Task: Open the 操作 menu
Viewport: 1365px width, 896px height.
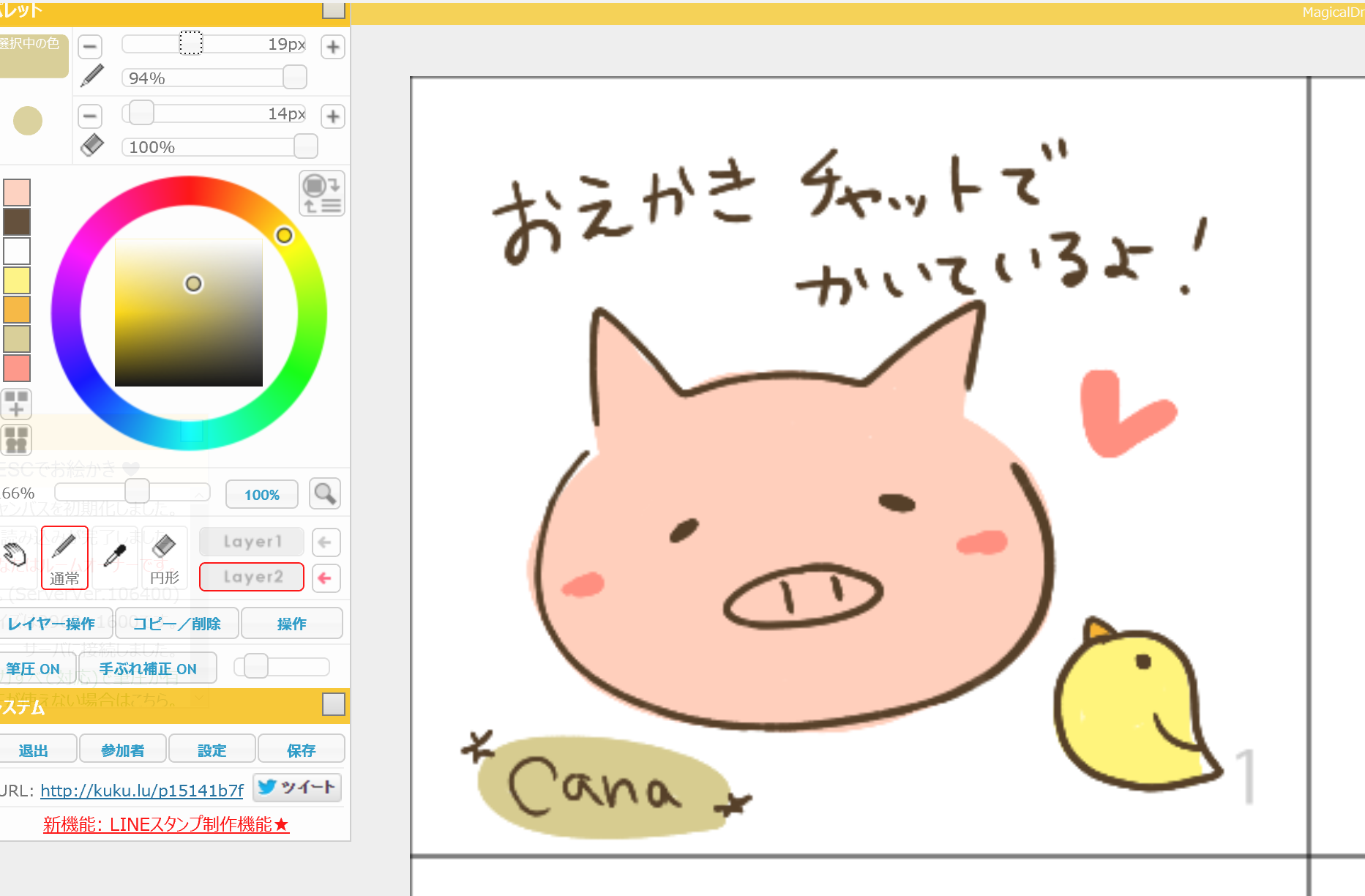Action: [292, 624]
